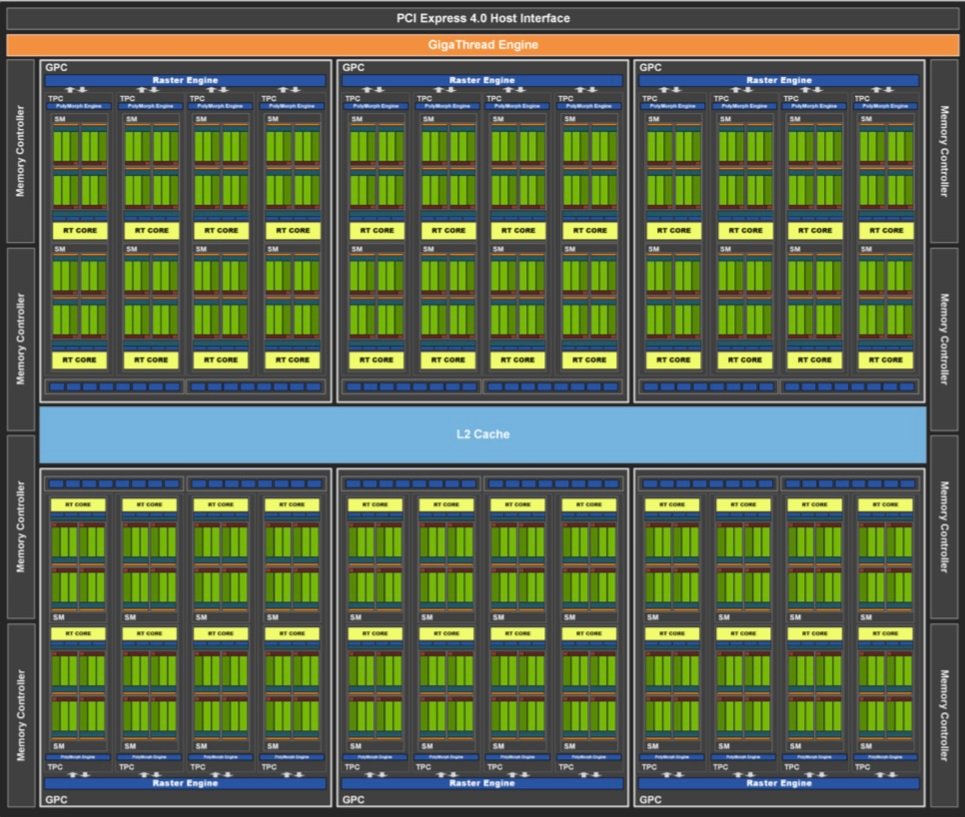Expand the bottom-middle GPC region
The width and height of the screenshot is (965, 817).
click(x=353, y=800)
